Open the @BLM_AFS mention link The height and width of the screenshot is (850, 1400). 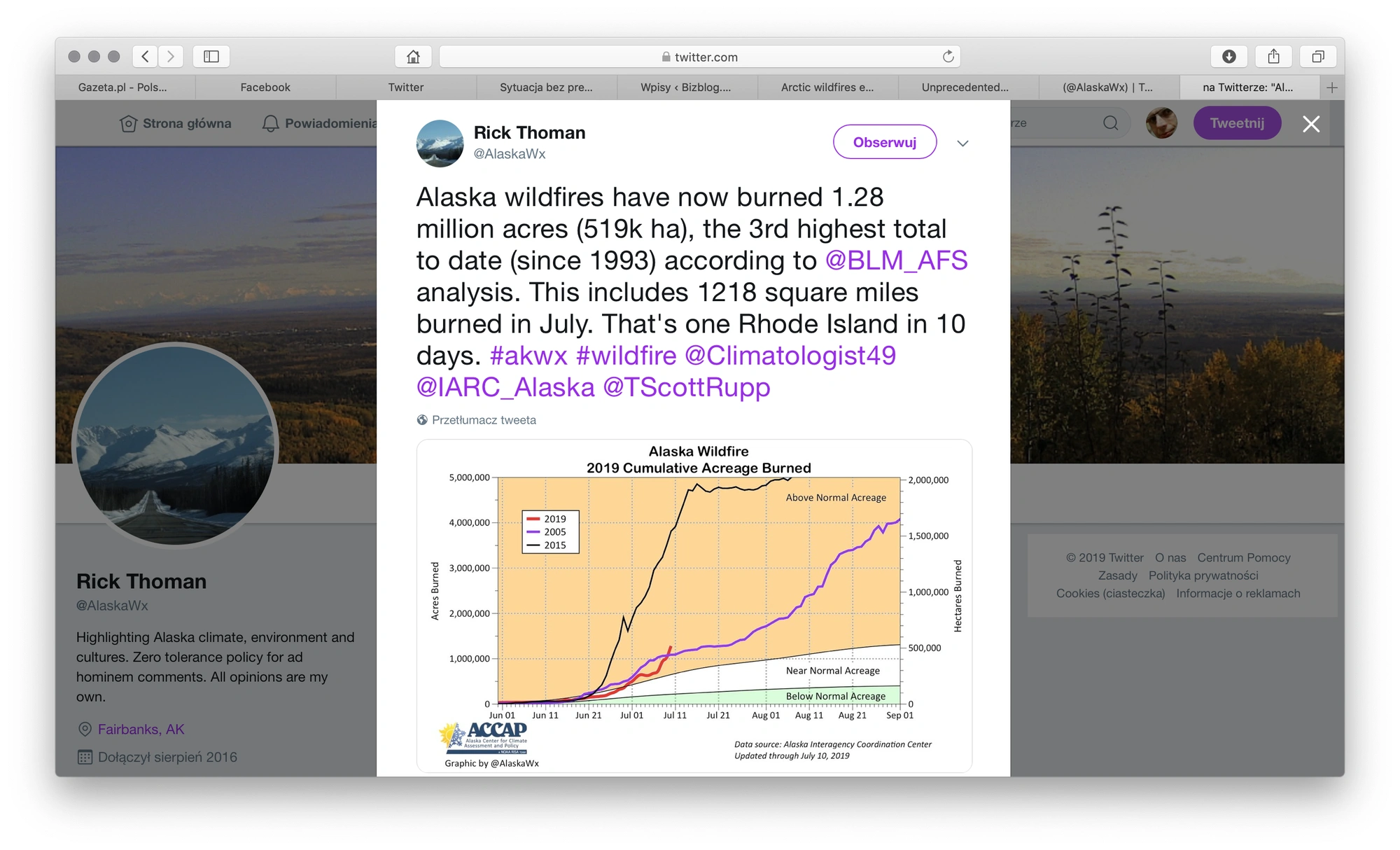coord(896,260)
